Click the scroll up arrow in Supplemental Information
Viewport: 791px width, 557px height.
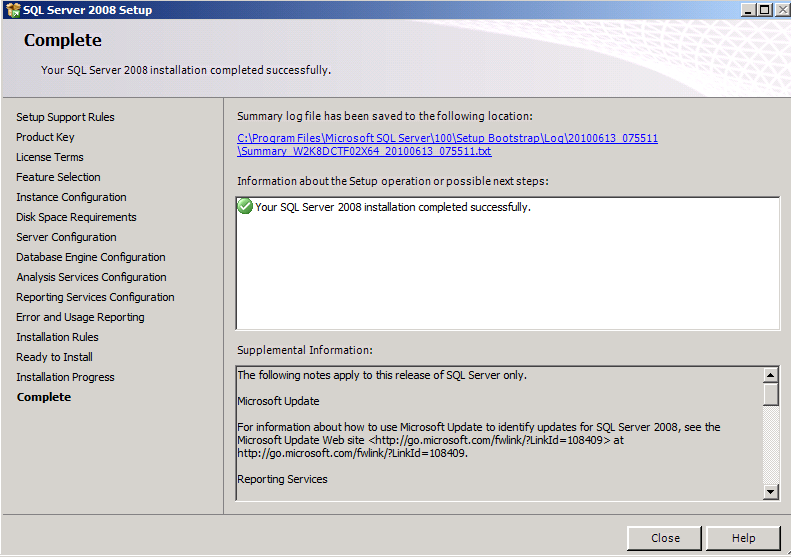pyautogui.click(x=770, y=375)
